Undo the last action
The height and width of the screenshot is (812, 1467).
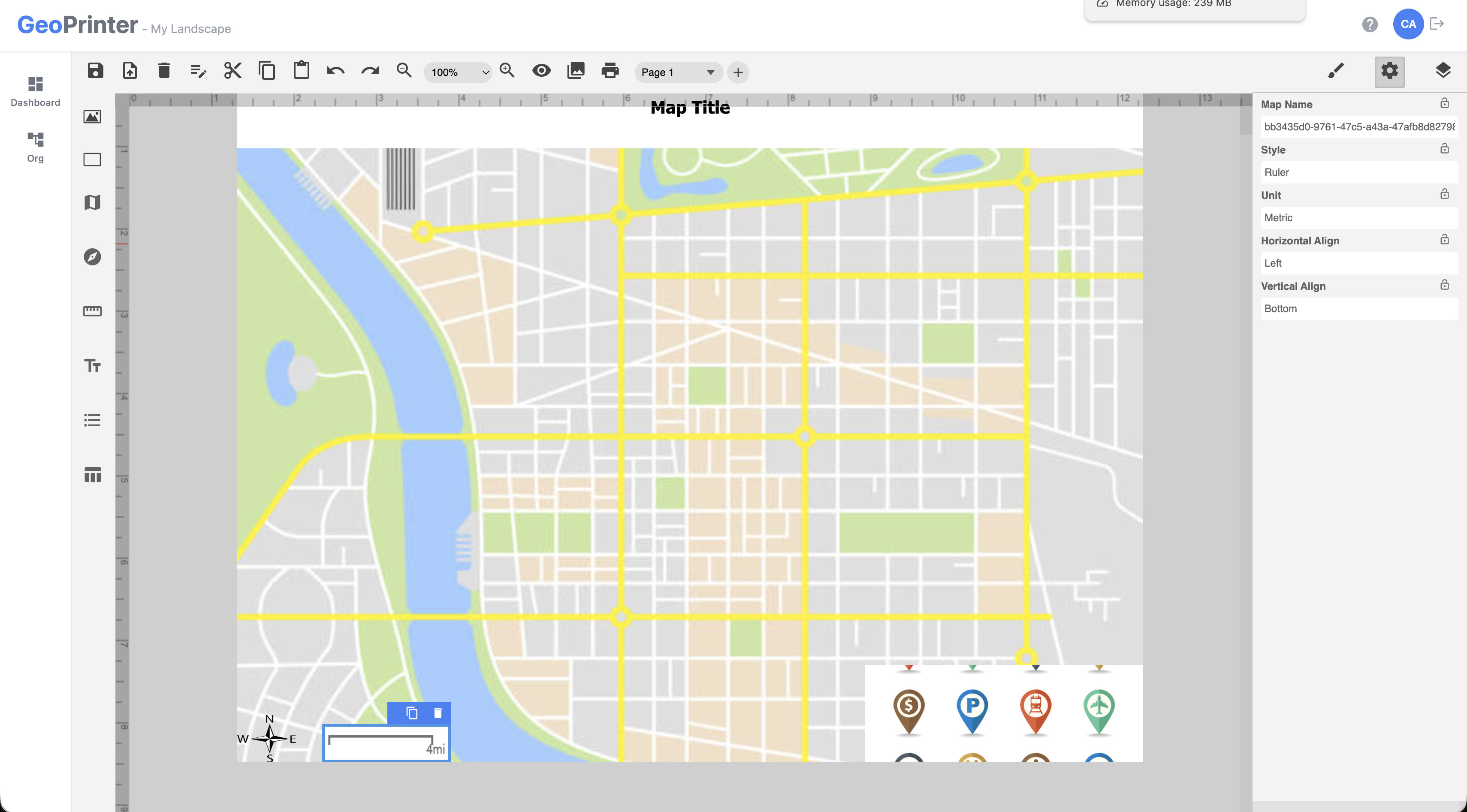pos(335,71)
